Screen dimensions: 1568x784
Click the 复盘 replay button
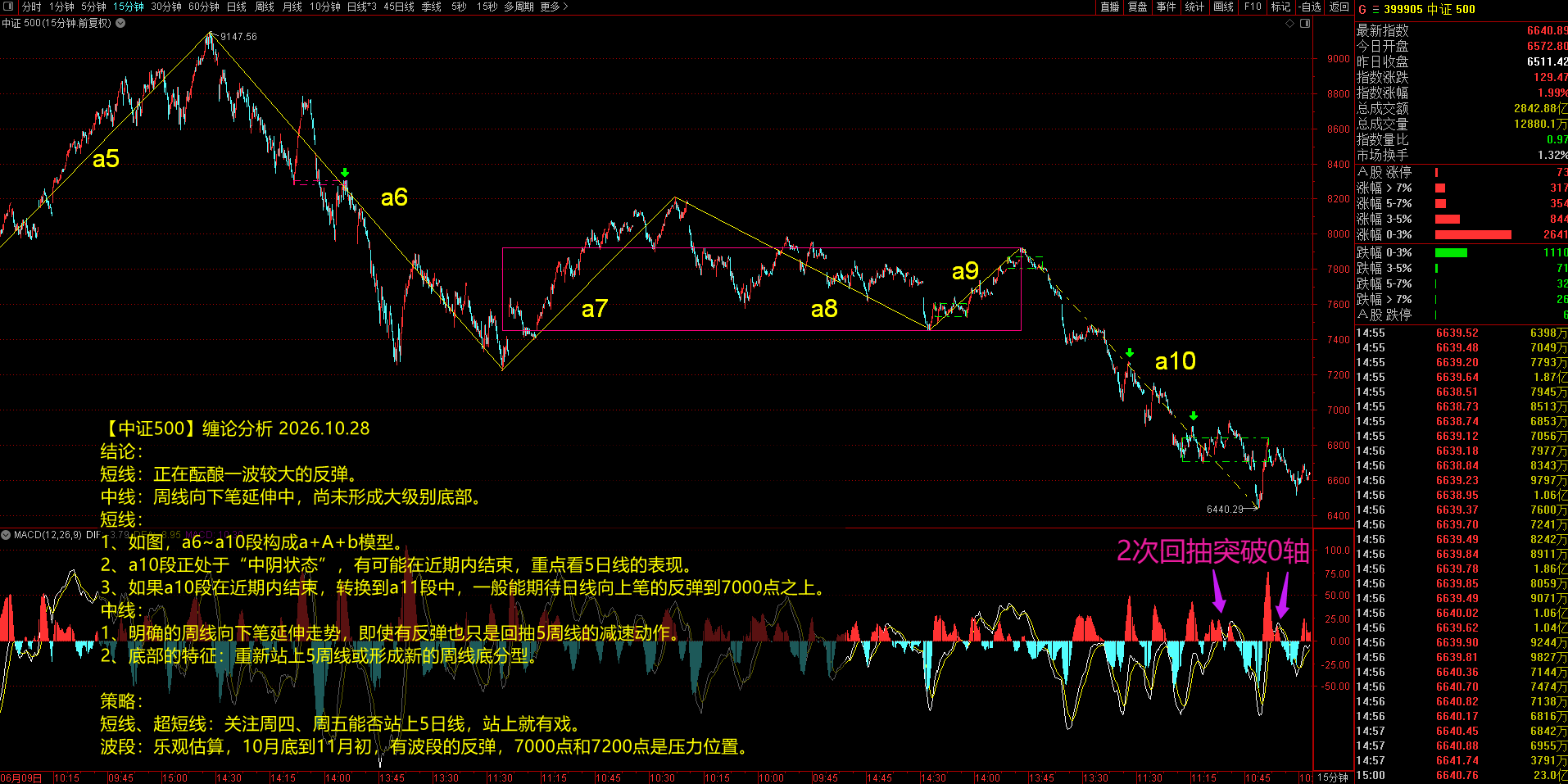coord(1138,7)
